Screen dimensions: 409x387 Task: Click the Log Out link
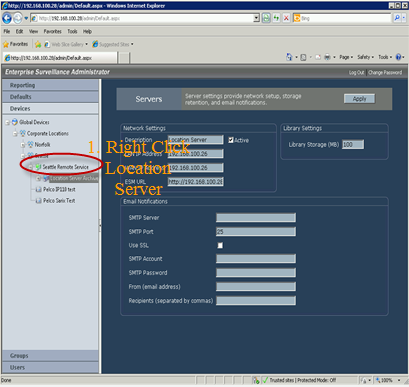tap(356, 72)
